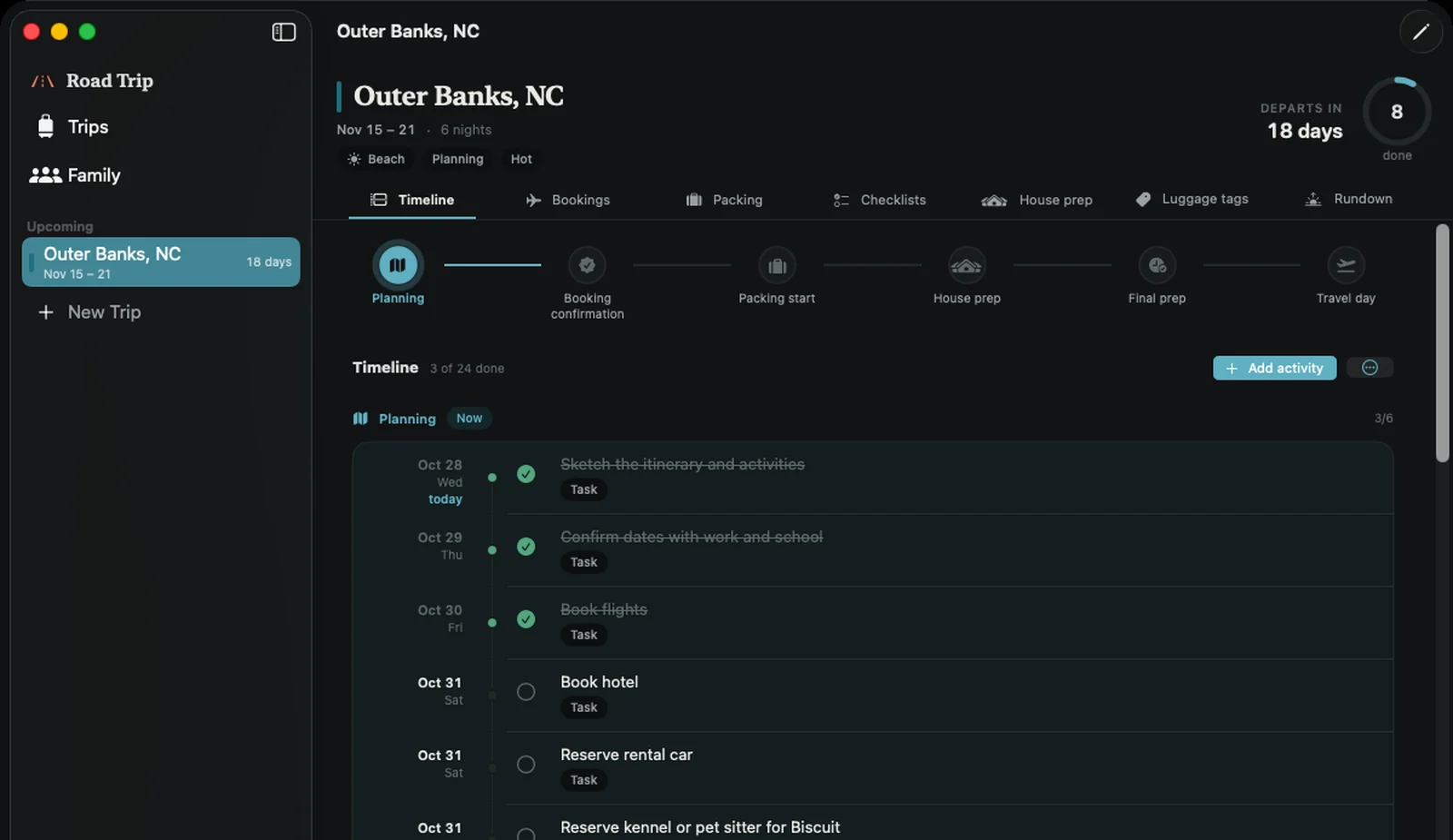Uncheck the Book flights task
This screenshot has height=840, width=1453.
[x=526, y=619]
